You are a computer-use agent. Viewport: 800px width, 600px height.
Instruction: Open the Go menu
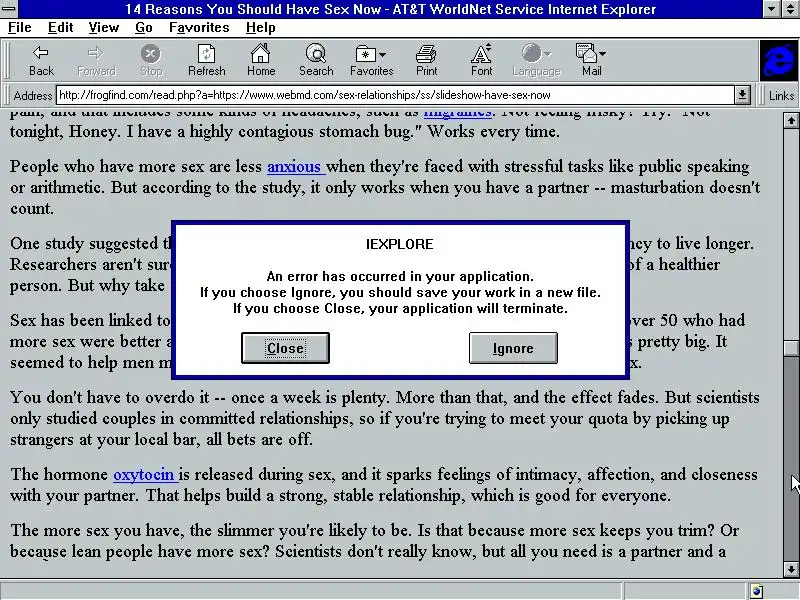144,28
